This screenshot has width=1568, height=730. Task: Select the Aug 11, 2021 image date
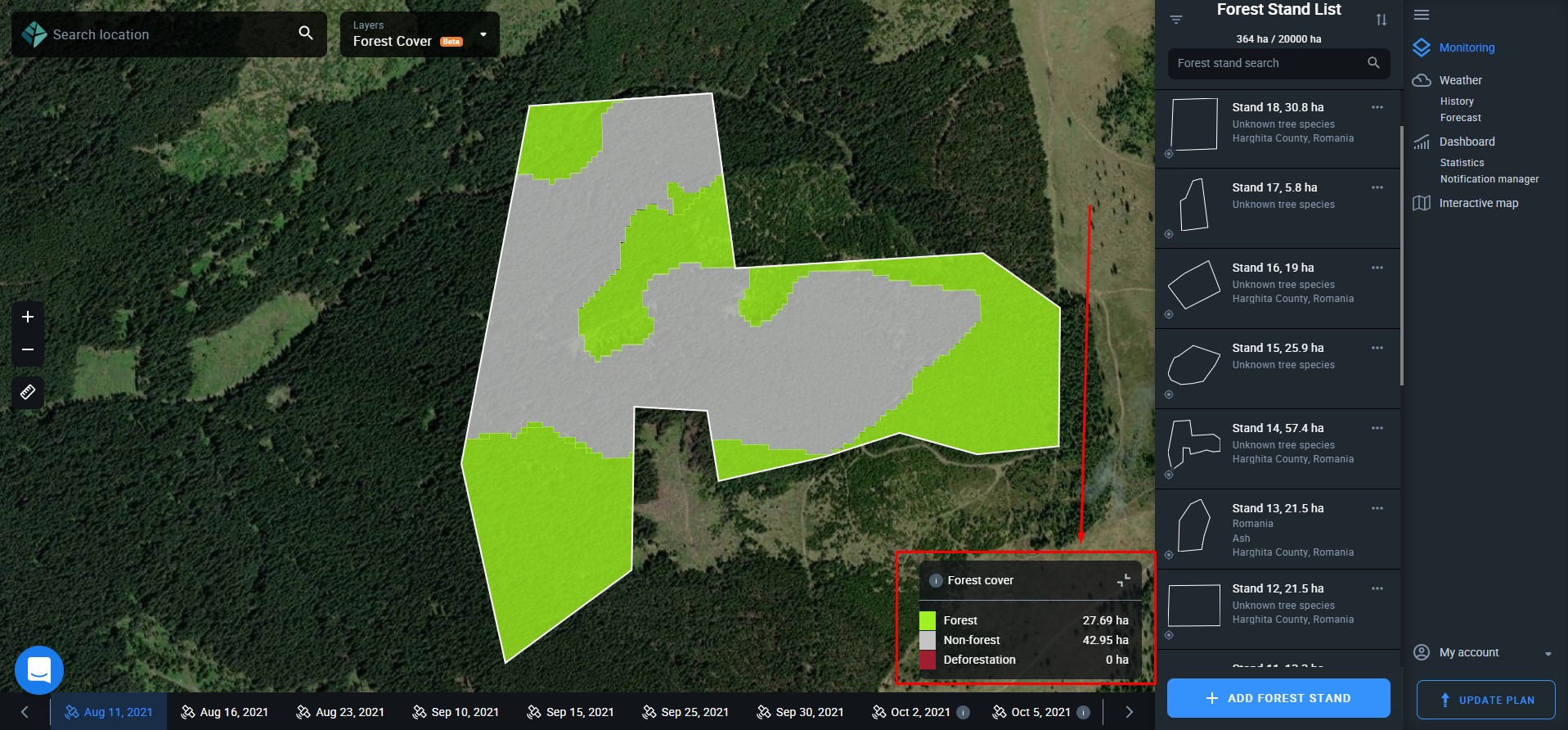(109, 712)
